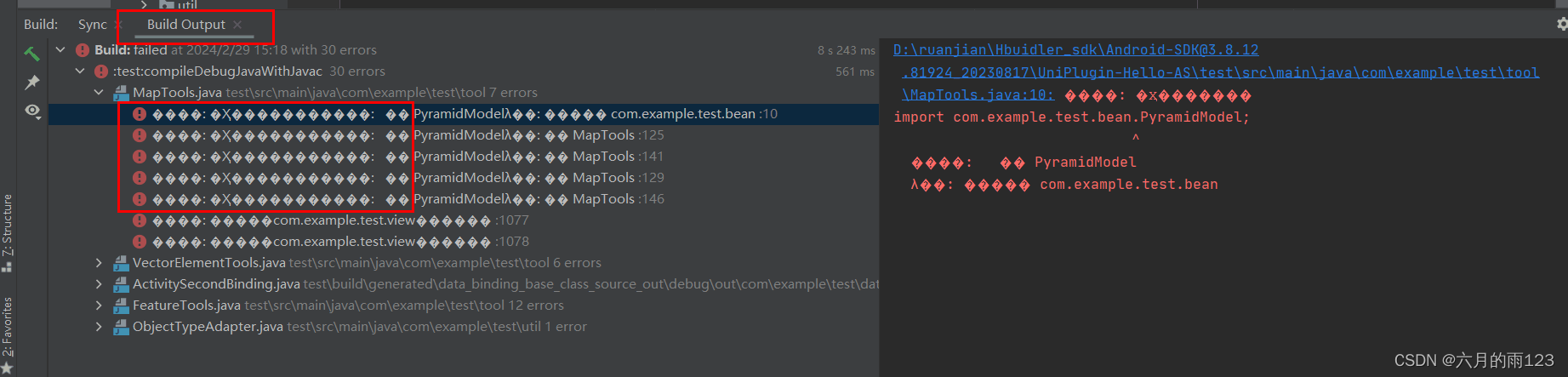Click the red error icon beside Build: failed
Image resolution: width=1568 pixels, height=377 pixels.
[x=83, y=50]
